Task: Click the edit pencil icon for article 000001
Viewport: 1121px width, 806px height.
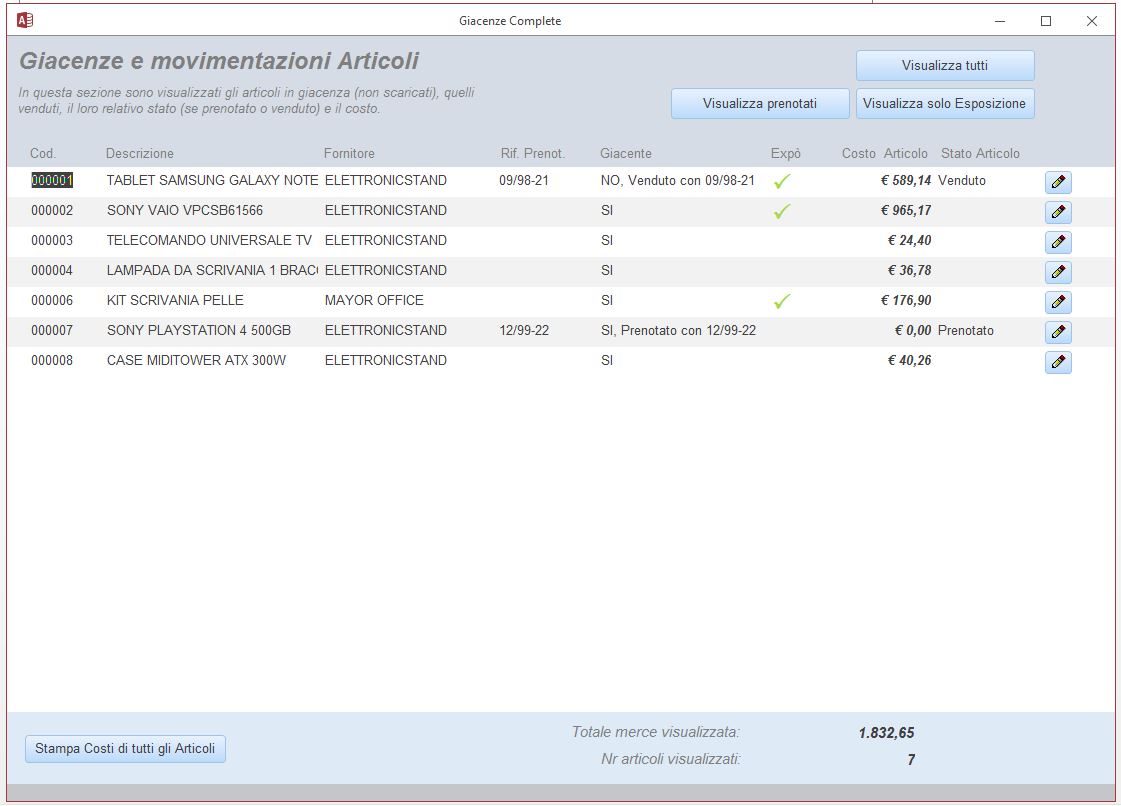Action: [1058, 182]
